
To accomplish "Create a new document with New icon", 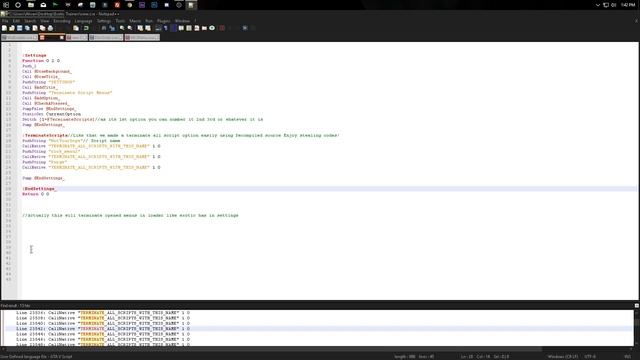I will 4,28.
